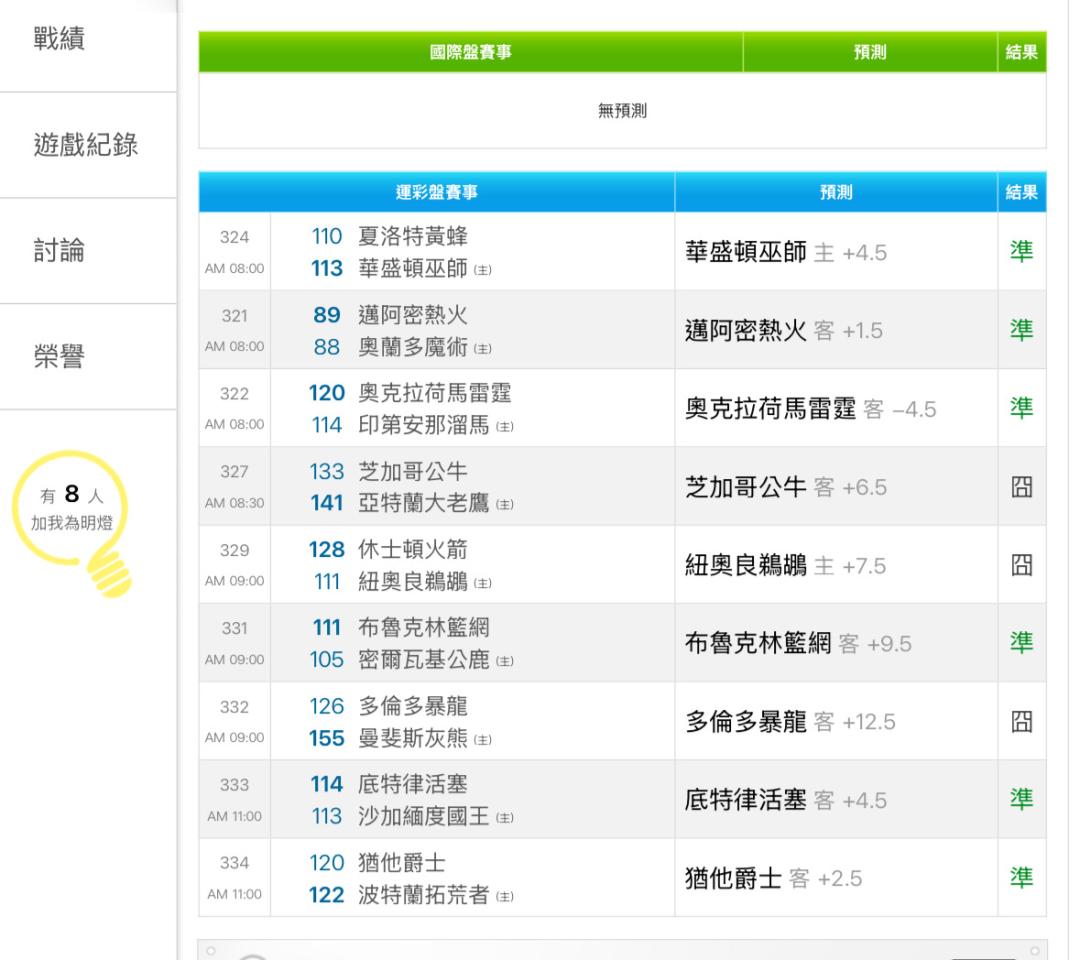Click the 預測 header in 運彩盤 table
1080x960 pixels.
[836, 192]
